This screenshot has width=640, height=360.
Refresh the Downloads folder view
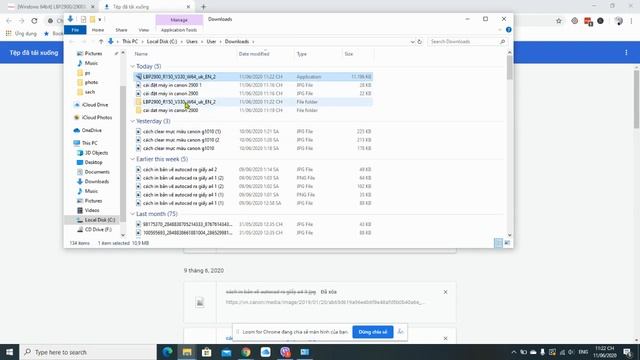419,42
